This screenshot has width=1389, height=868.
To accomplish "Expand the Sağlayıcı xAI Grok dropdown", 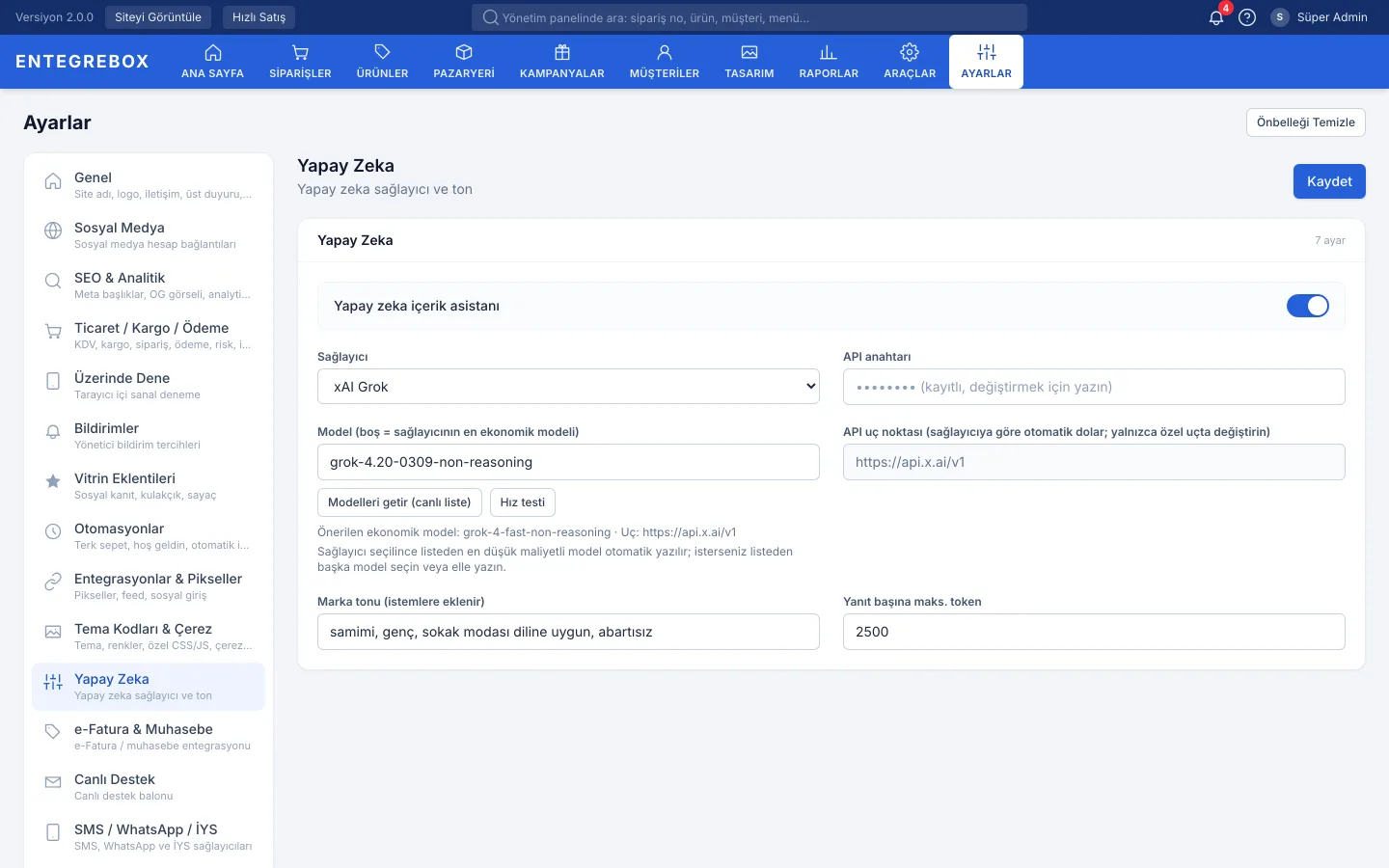I will [x=568, y=387].
